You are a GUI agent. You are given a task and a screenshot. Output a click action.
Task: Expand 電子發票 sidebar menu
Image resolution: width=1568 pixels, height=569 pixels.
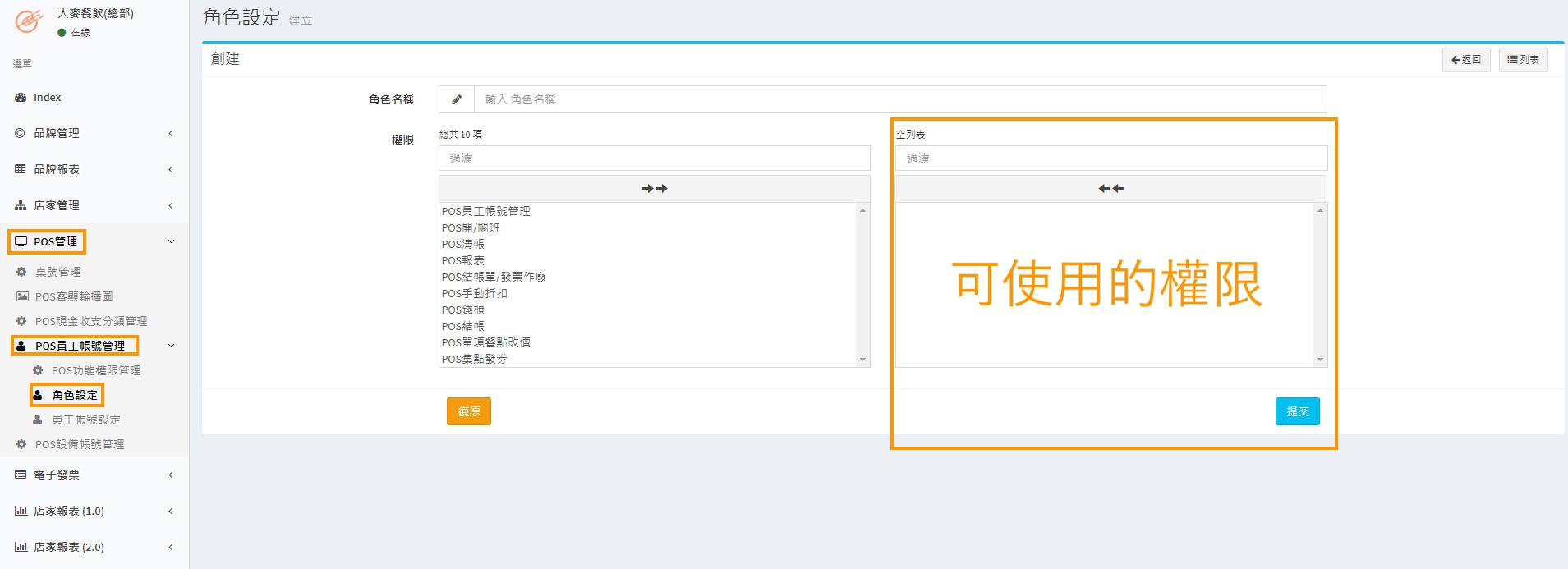[94, 475]
